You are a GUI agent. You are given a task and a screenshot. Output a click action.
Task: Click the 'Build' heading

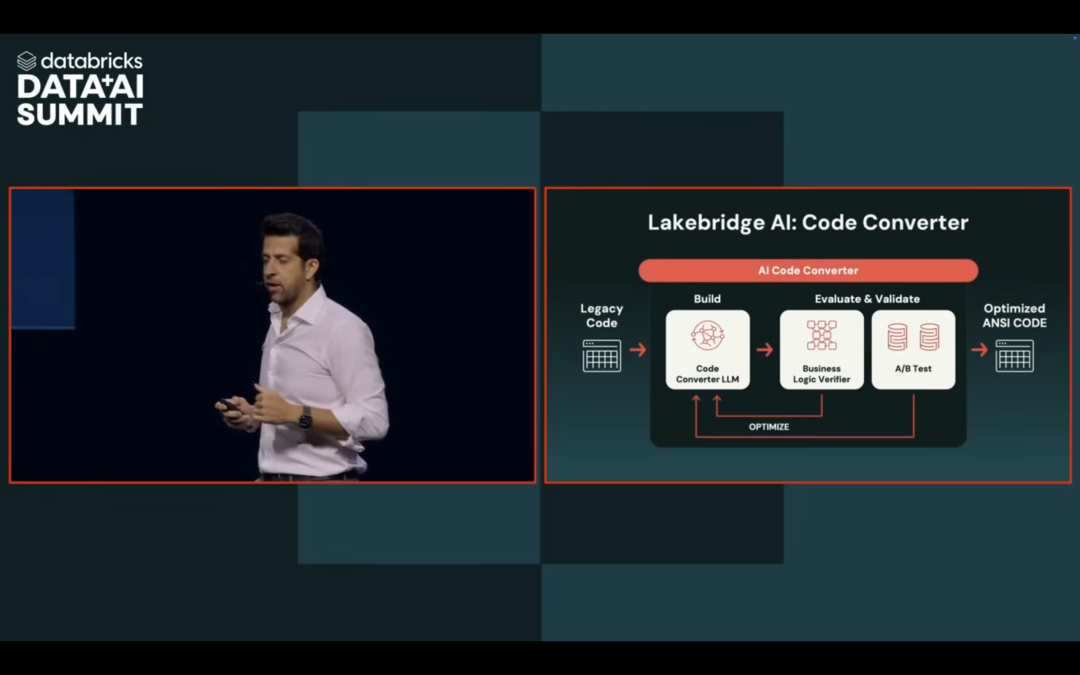(x=707, y=299)
